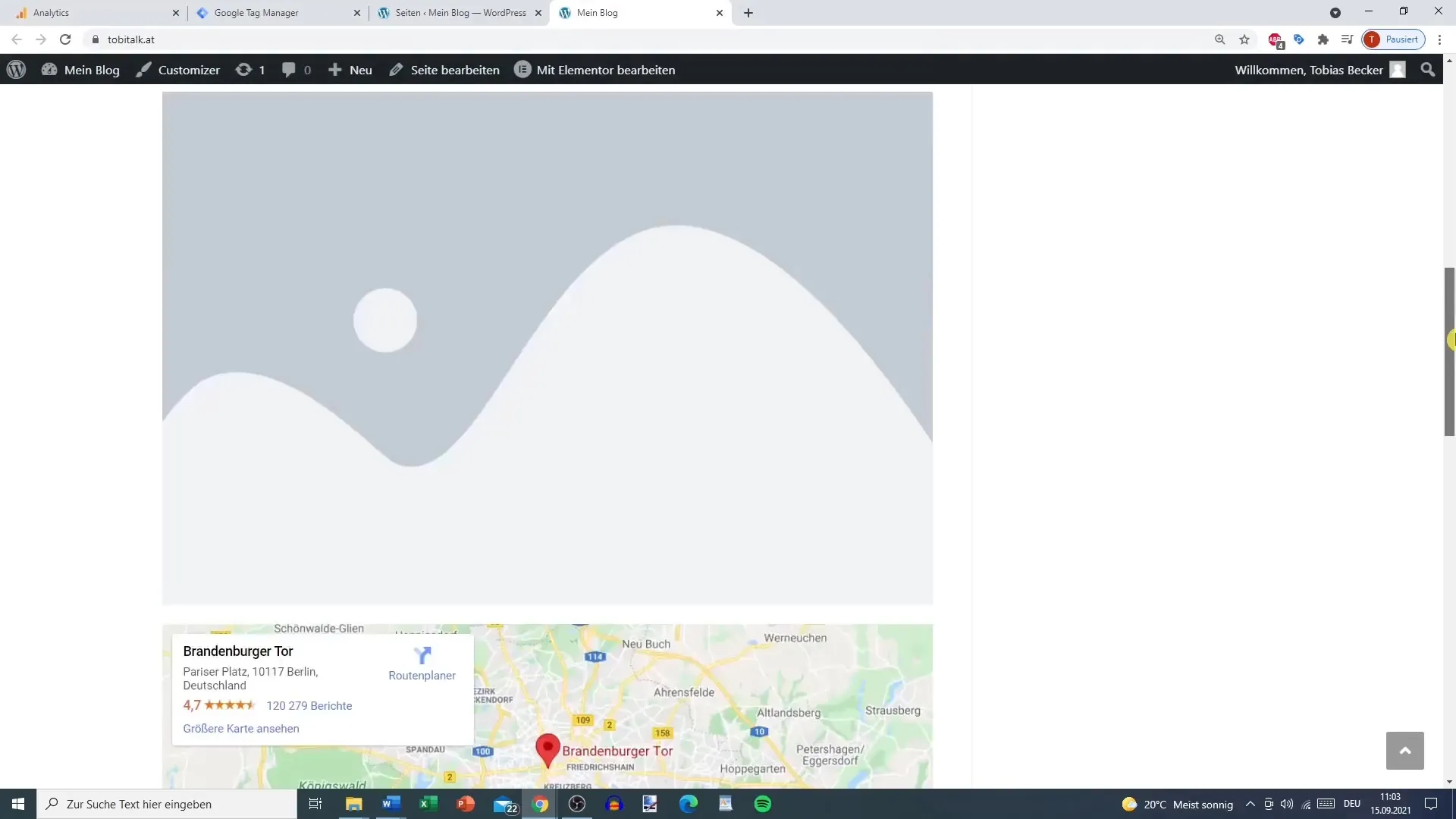Click the page vertical scrollbar thumb
This screenshot has width=1456, height=819.
(x=1449, y=352)
